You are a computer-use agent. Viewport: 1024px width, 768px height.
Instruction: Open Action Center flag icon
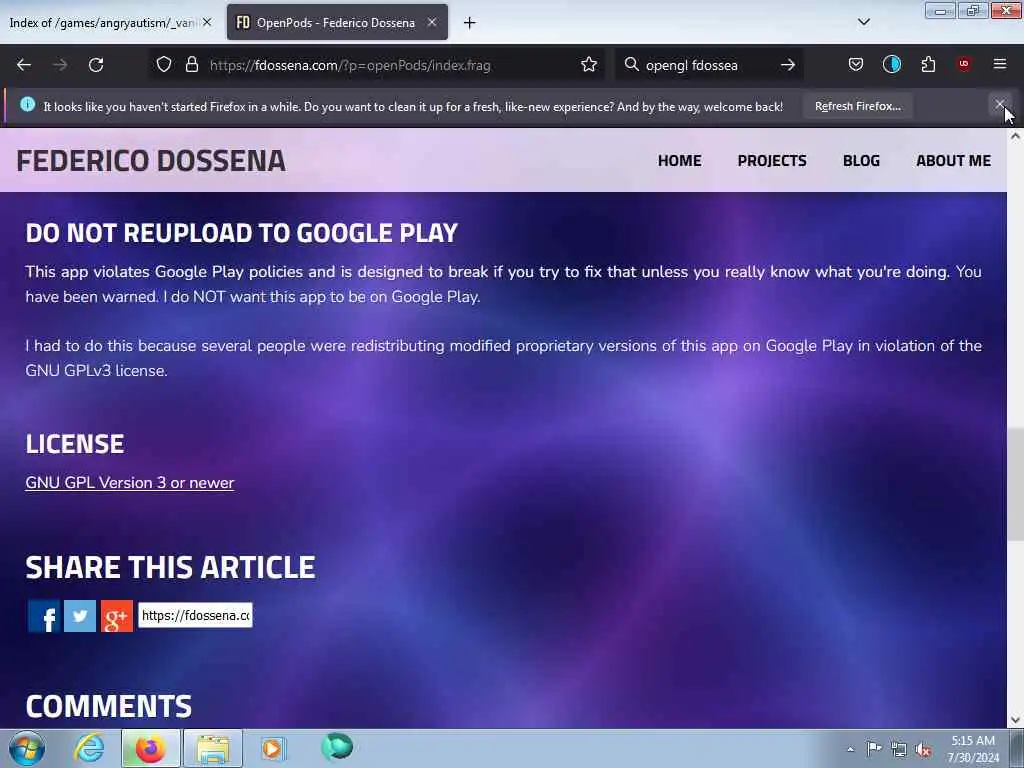(874, 749)
